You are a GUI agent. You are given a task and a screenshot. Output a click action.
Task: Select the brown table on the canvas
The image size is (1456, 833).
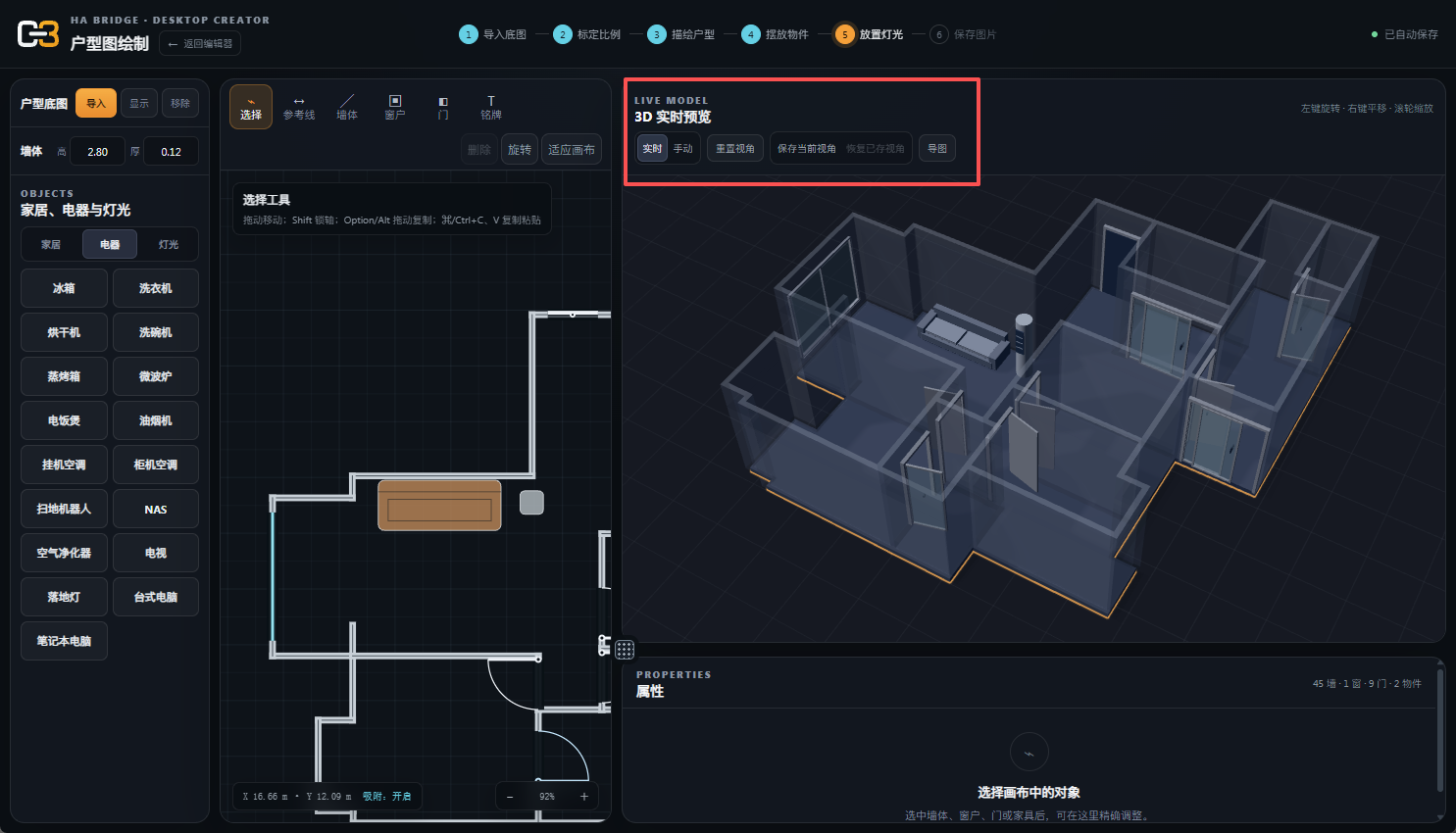(439, 505)
